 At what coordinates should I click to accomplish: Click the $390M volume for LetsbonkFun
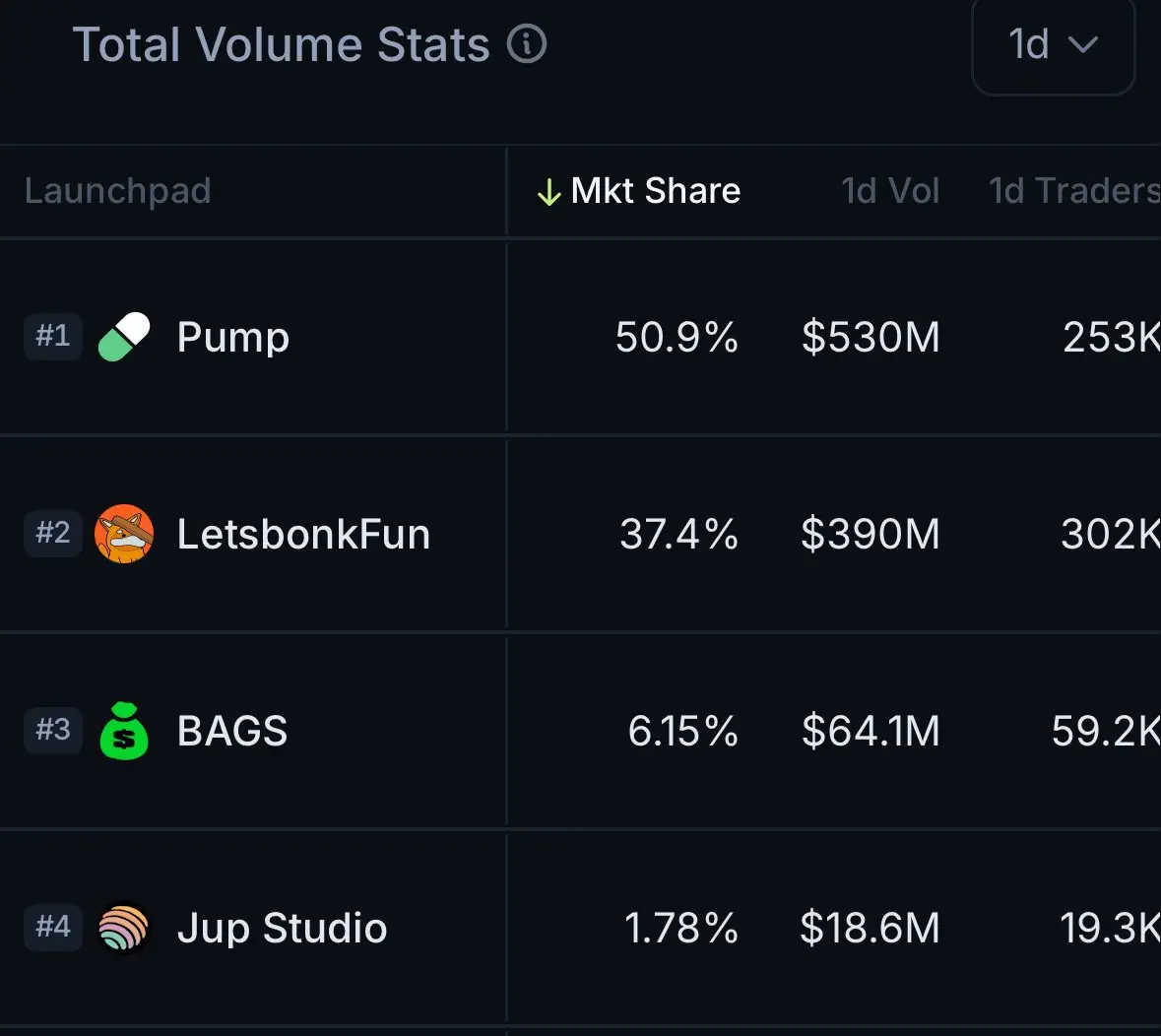[x=870, y=534]
